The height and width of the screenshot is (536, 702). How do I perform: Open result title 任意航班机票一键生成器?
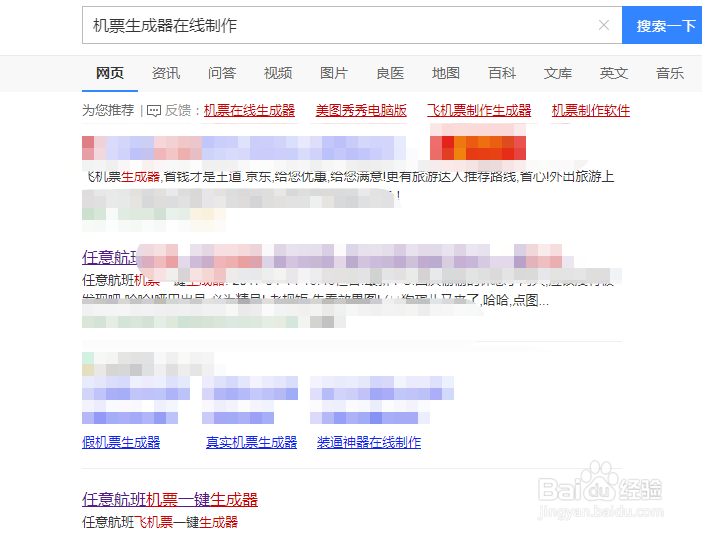170,499
